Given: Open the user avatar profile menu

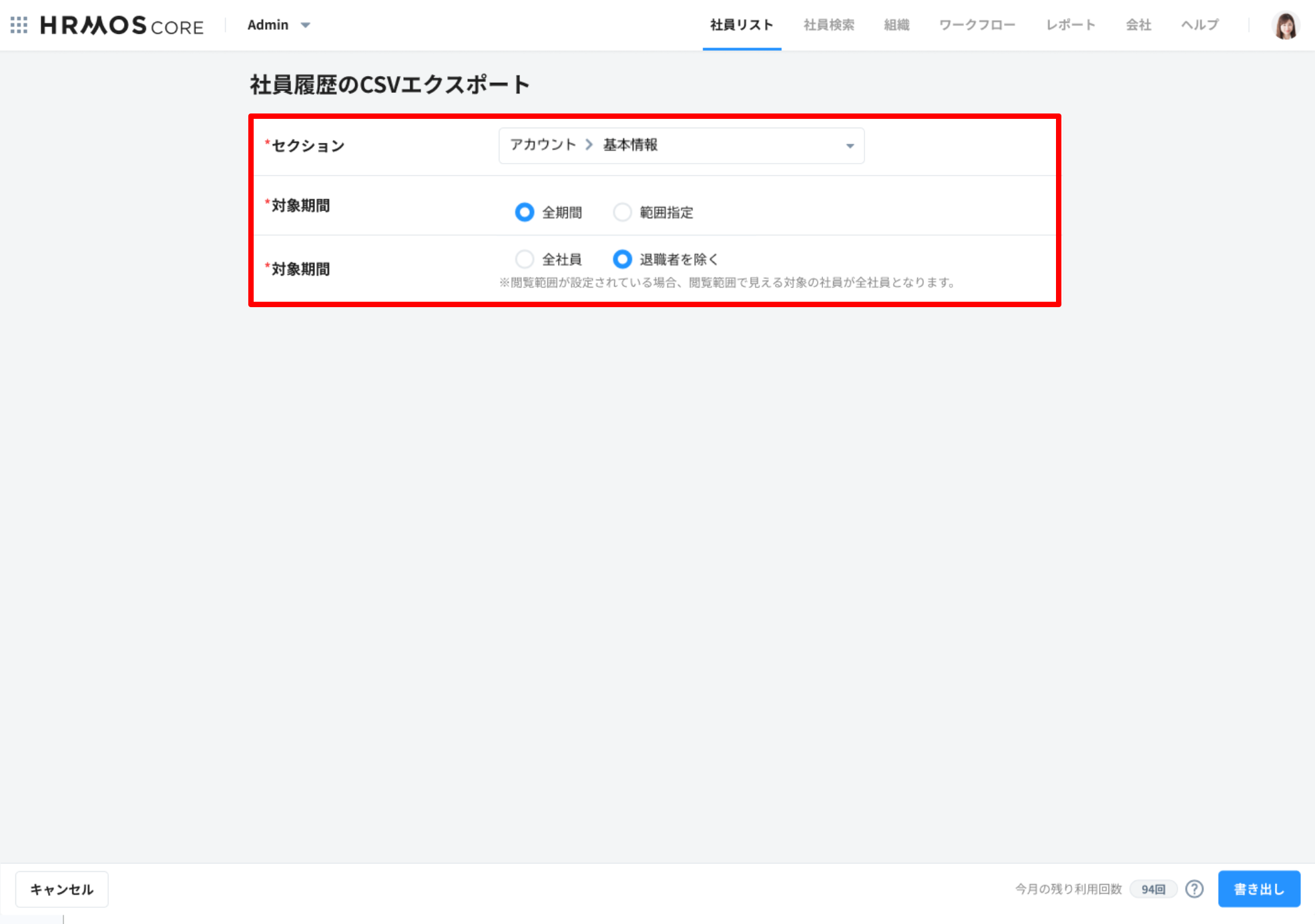Looking at the screenshot, I should pyautogui.click(x=1286, y=25).
